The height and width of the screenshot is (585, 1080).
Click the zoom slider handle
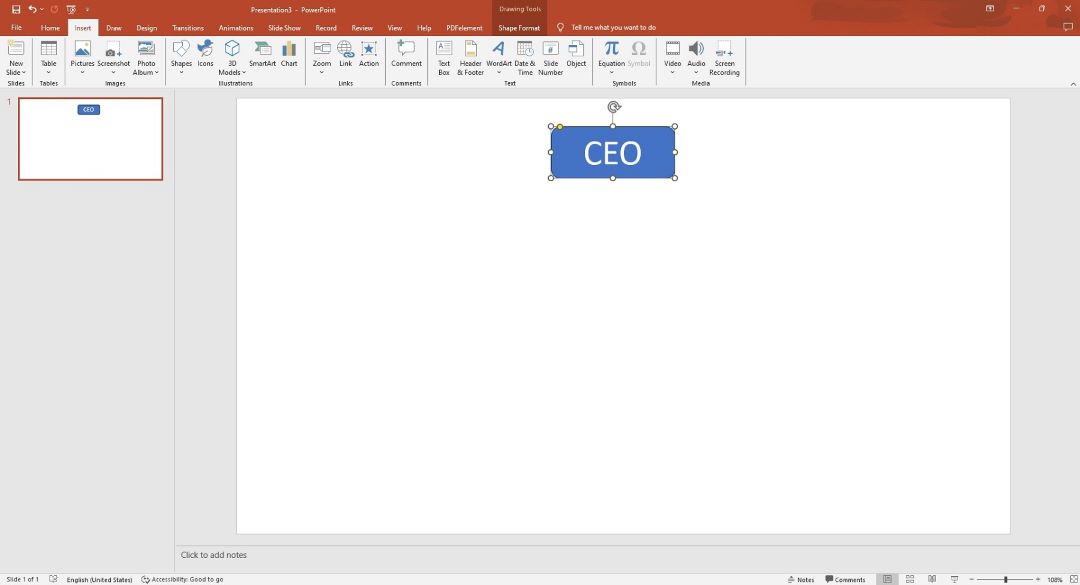1006,579
